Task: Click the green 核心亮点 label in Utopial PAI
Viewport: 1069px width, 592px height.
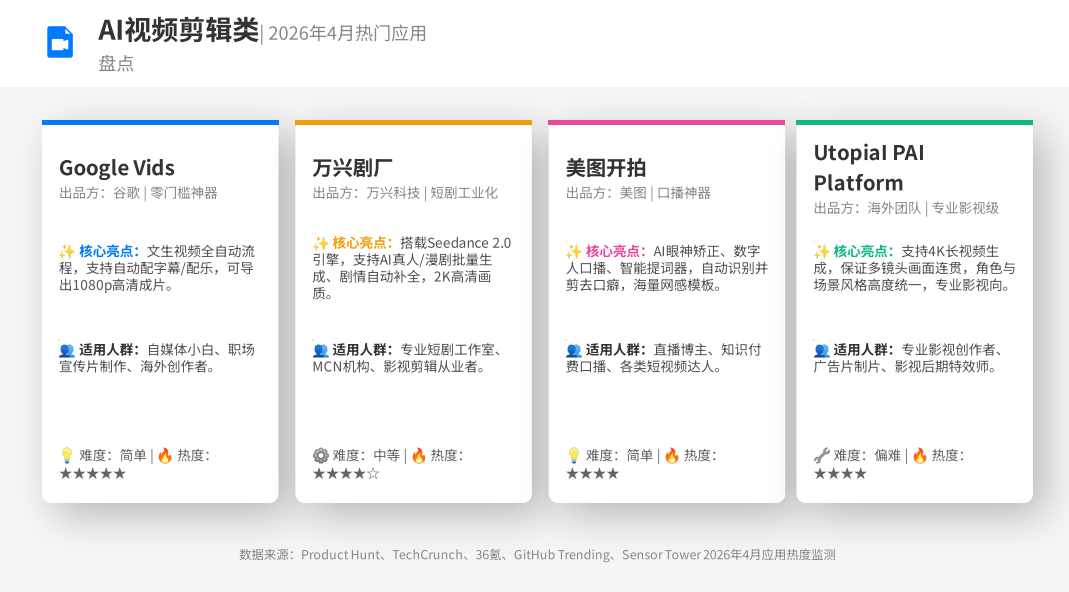Action: click(x=863, y=251)
